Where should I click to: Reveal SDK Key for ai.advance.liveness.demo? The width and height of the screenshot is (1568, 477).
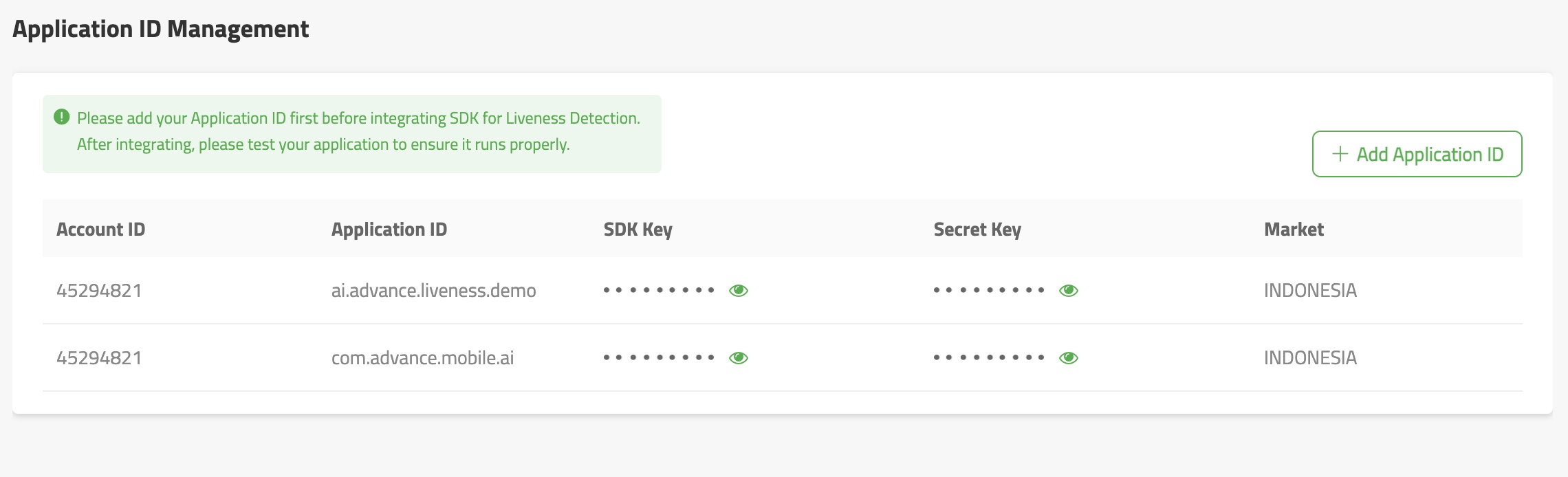tap(739, 291)
